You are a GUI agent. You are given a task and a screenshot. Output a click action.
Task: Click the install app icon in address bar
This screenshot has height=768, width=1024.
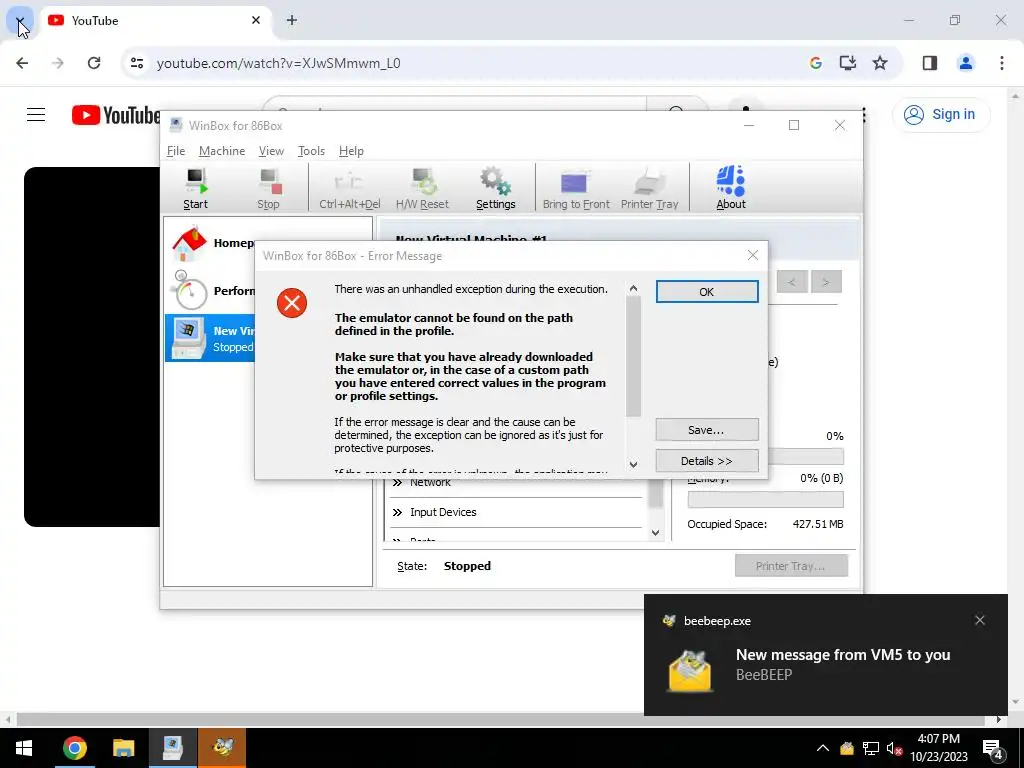(x=848, y=63)
